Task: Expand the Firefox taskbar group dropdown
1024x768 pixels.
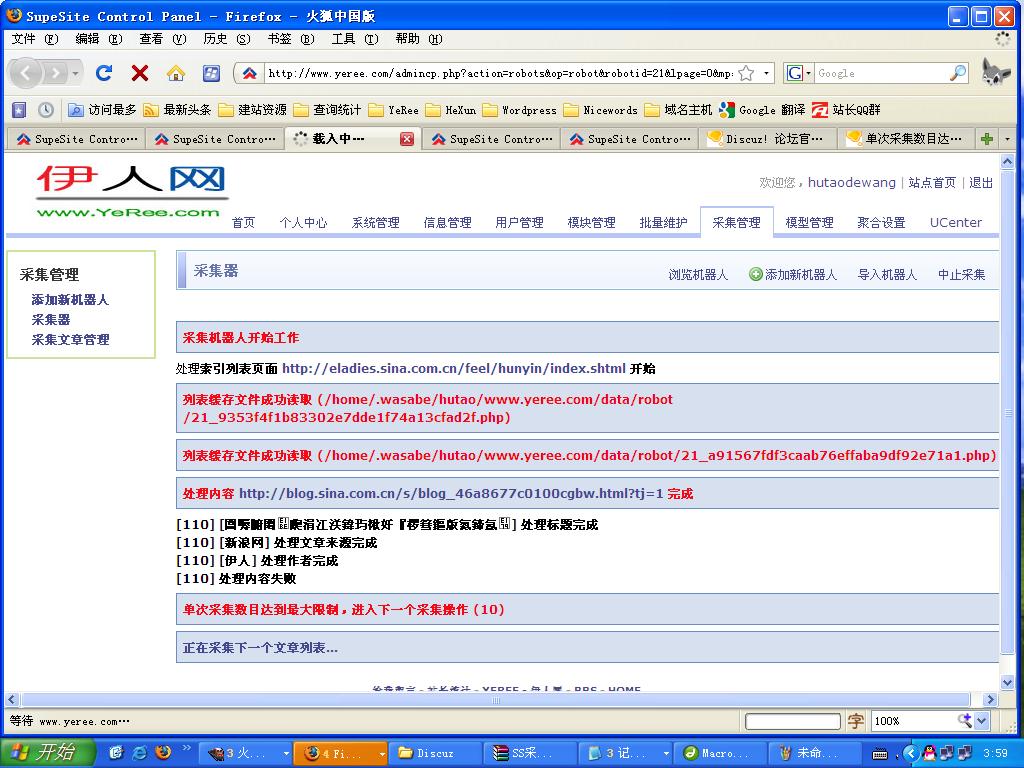Action: coord(381,753)
